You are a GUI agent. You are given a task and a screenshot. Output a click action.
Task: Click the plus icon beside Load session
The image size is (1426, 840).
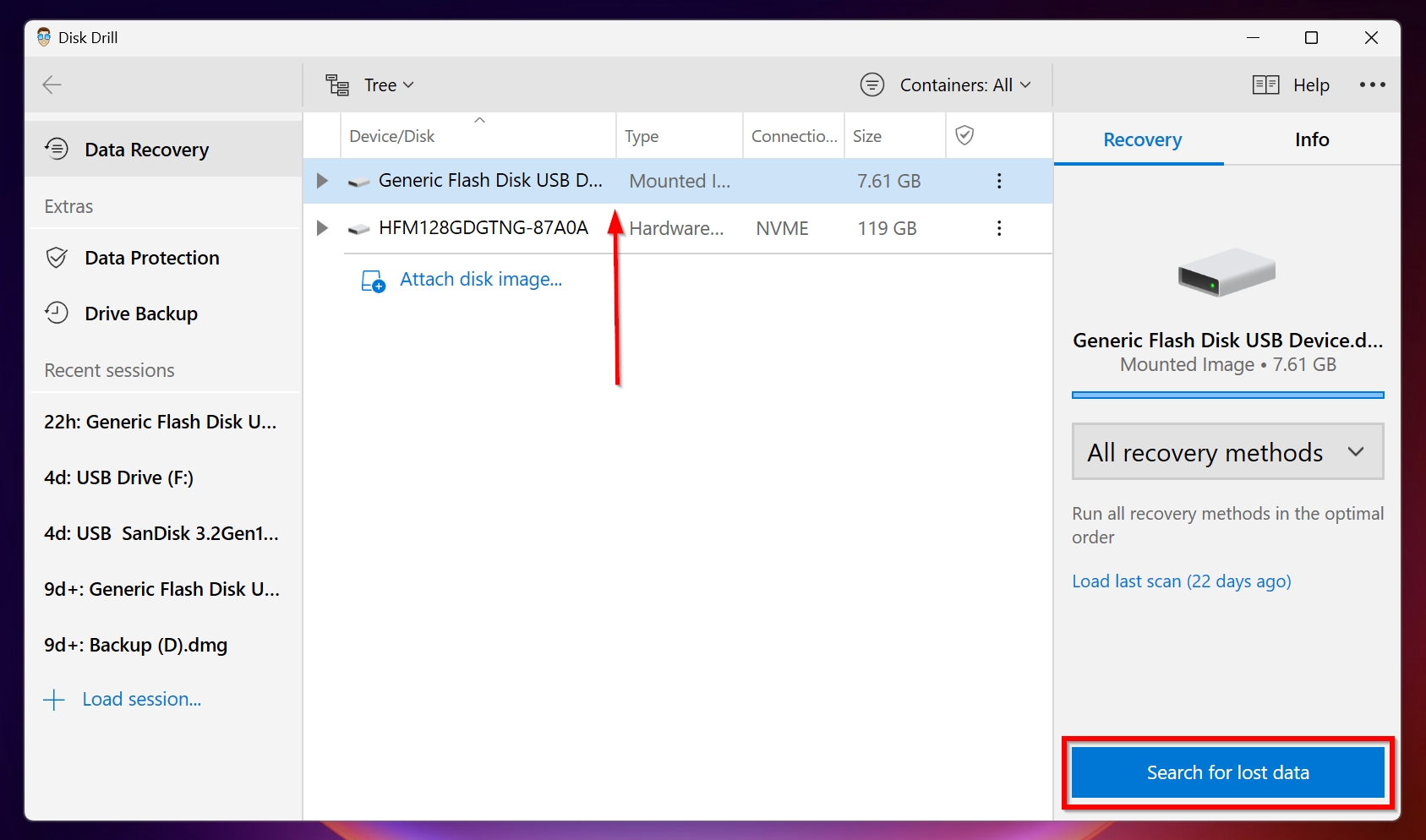tap(54, 700)
